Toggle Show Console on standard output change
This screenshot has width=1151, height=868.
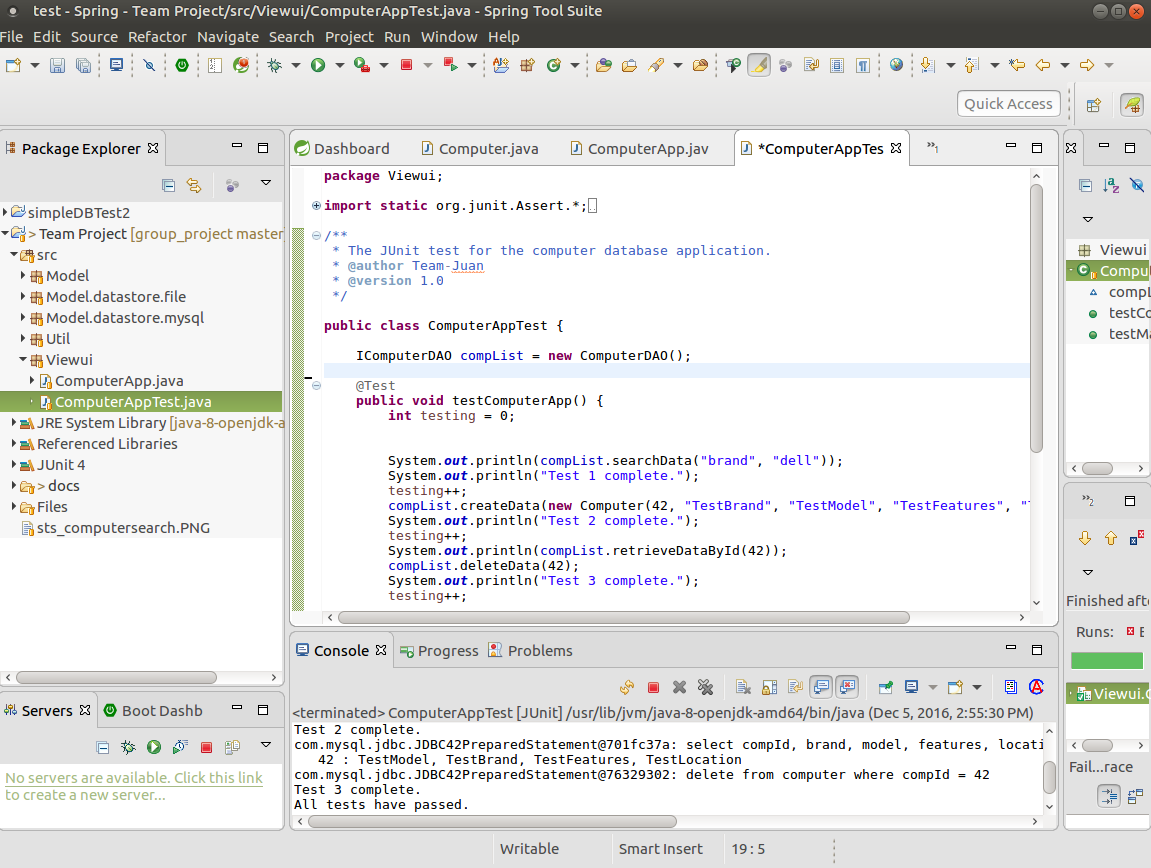(x=821, y=687)
